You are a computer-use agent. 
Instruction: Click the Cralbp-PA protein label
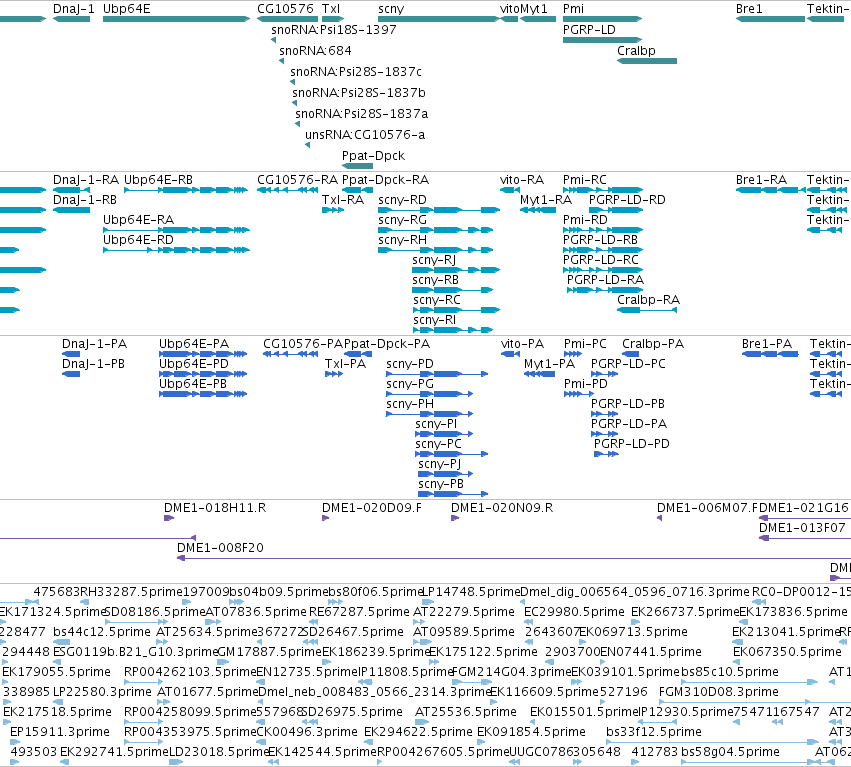(653, 344)
